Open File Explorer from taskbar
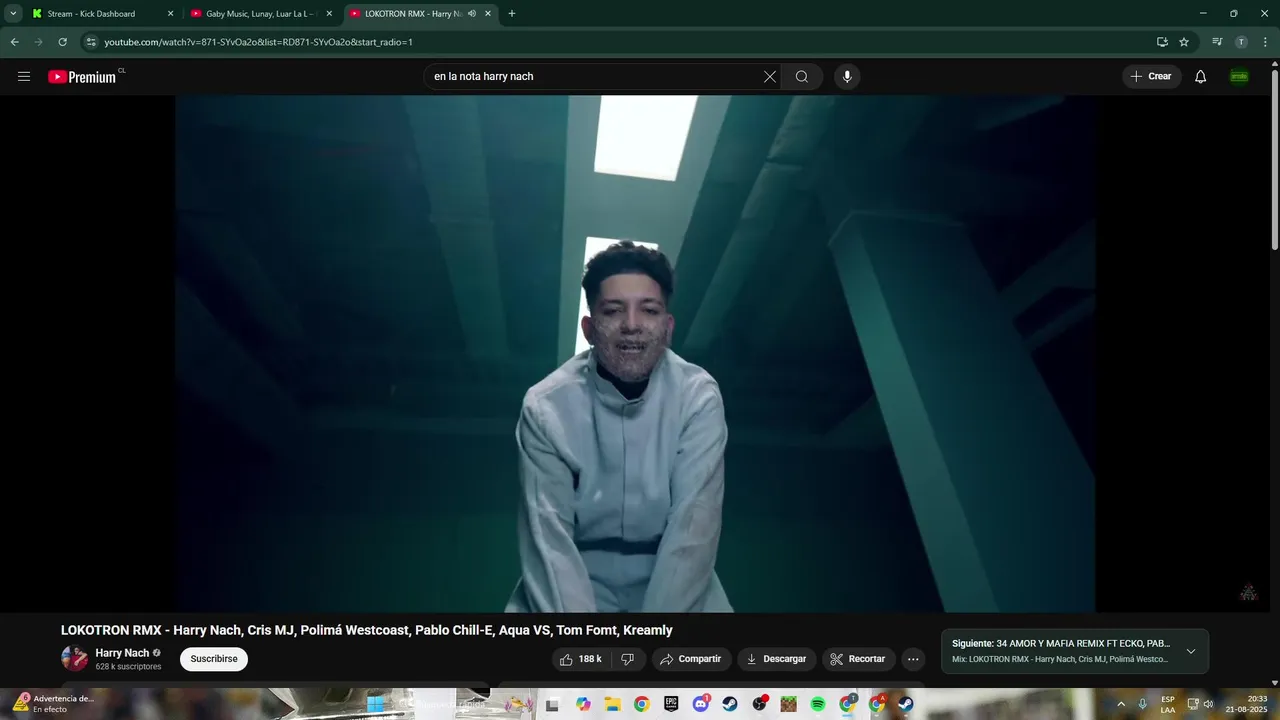This screenshot has width=1280, height=720. 612,705
